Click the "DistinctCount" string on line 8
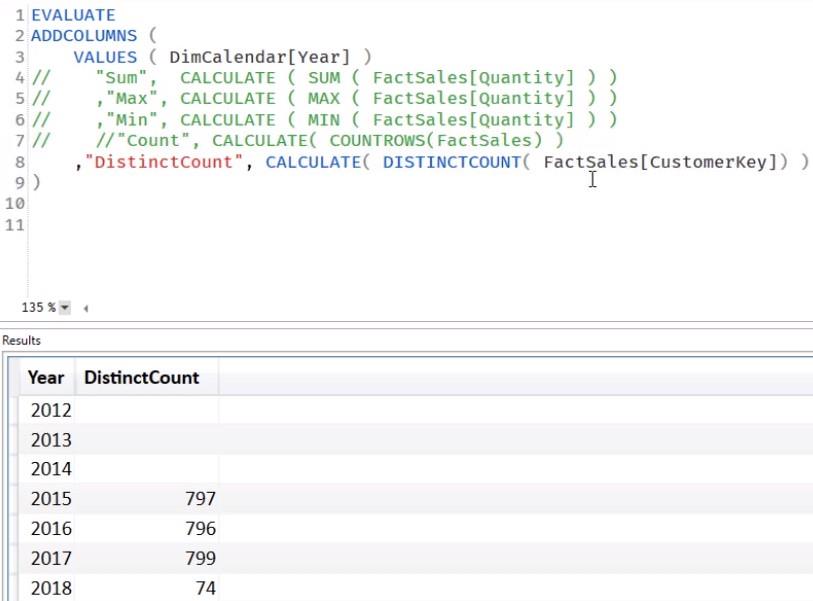Viewport: 813px width, 601px height. tap(164, 162)
